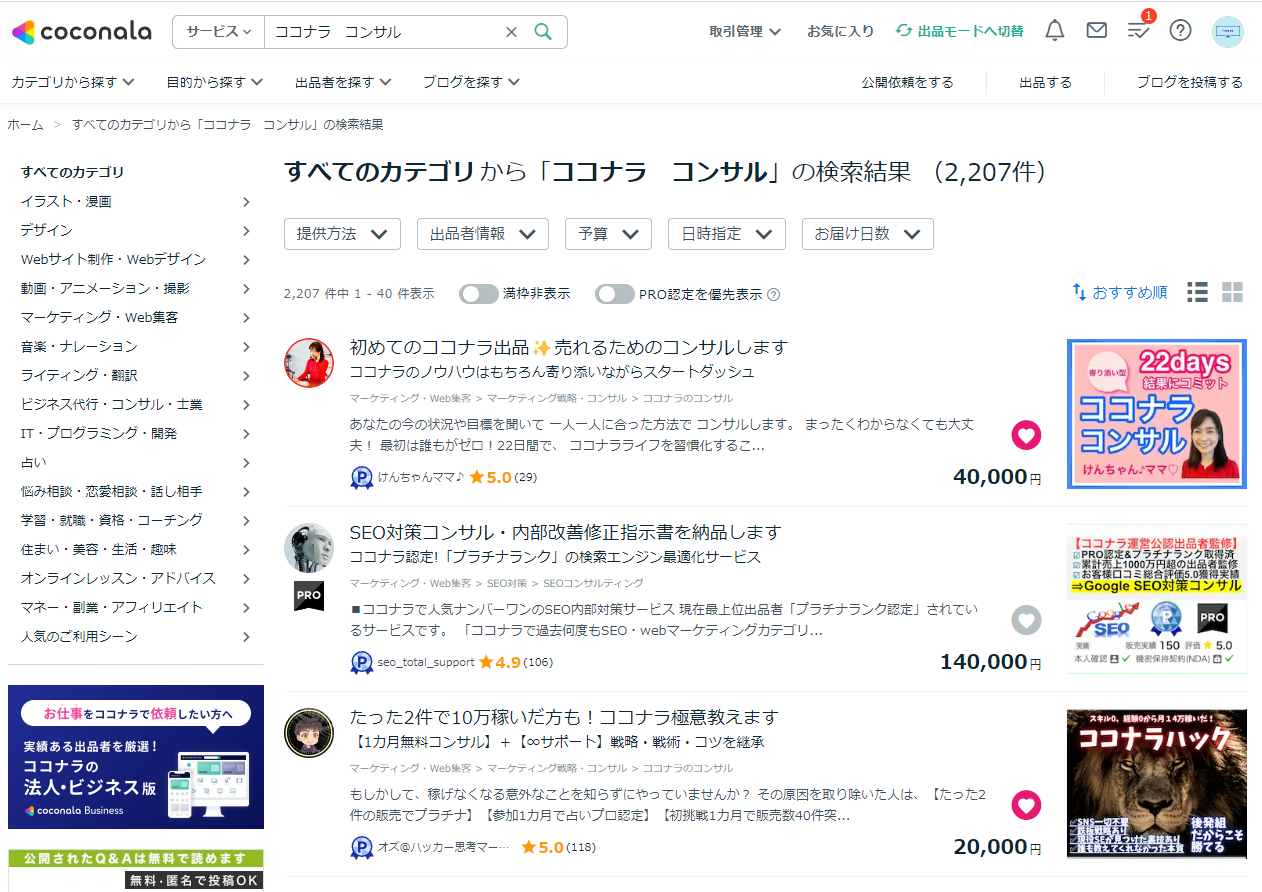Open the ココナラハック lion thumbnail
The width and height of the screenshot is (1262, 892).
1157,784
